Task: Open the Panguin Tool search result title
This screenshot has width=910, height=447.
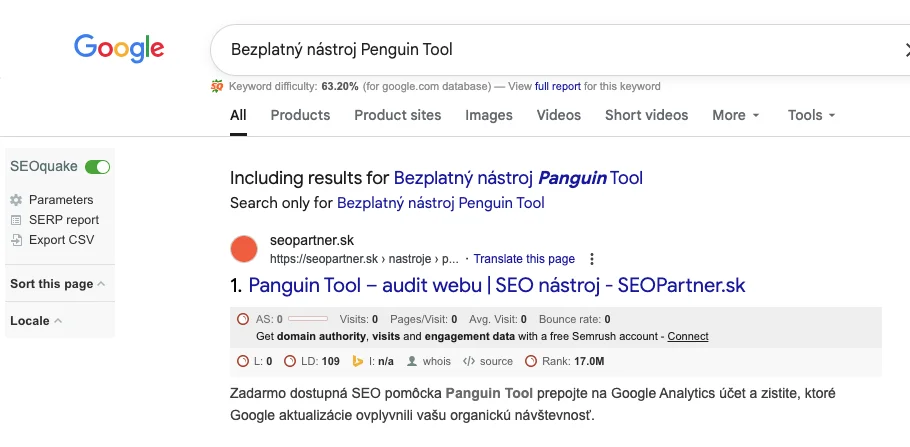Action: [496, 285]
